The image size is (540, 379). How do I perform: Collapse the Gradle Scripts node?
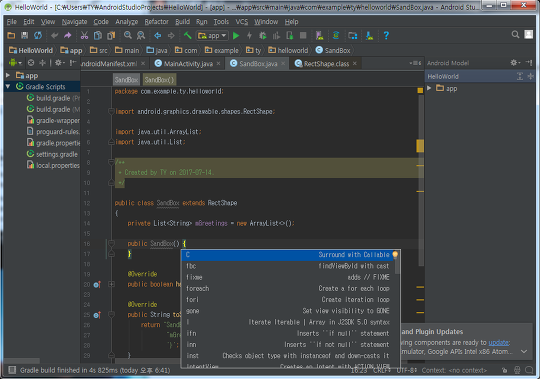[8, 87]
